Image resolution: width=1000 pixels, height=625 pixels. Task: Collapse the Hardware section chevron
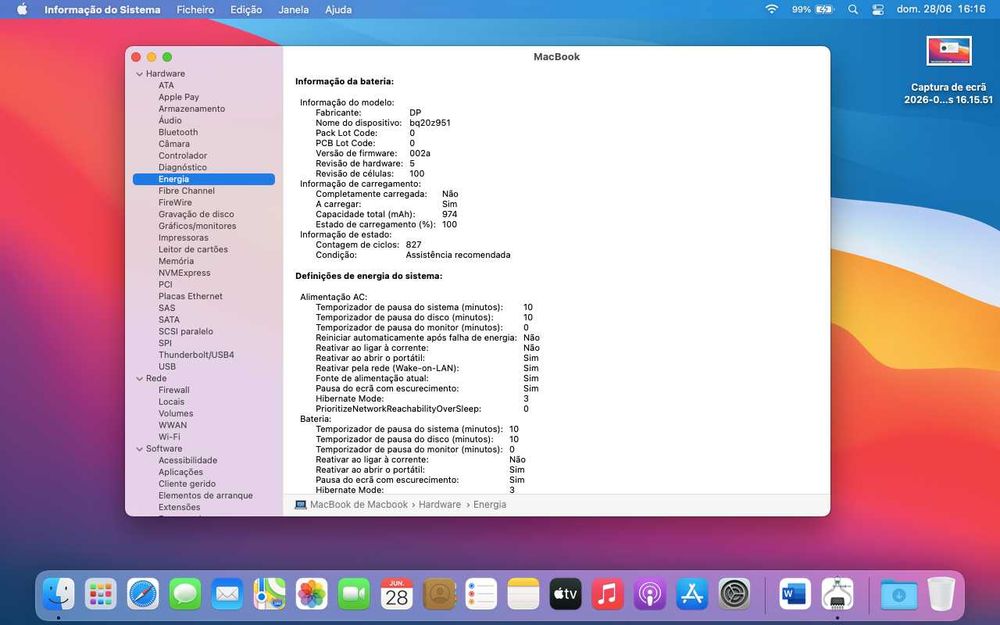tap(140, 74)
